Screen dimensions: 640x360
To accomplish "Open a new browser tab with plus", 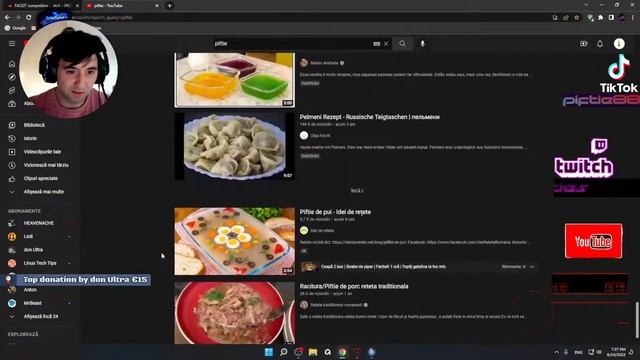I will tap(169, 6).
